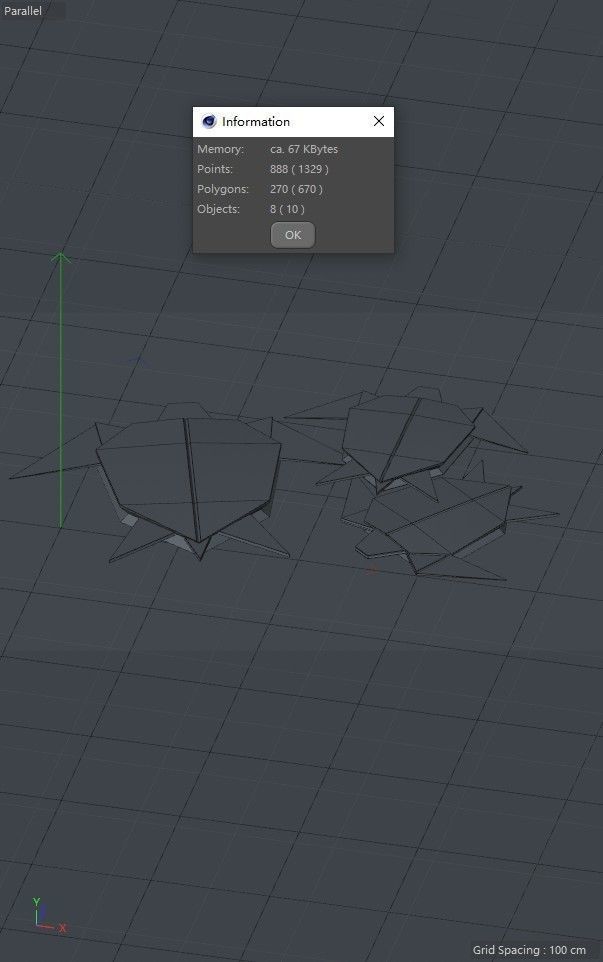Click the Grid Spacing : 100 cm label
This screenshot has width=603, height=962.
pos(529,950)
